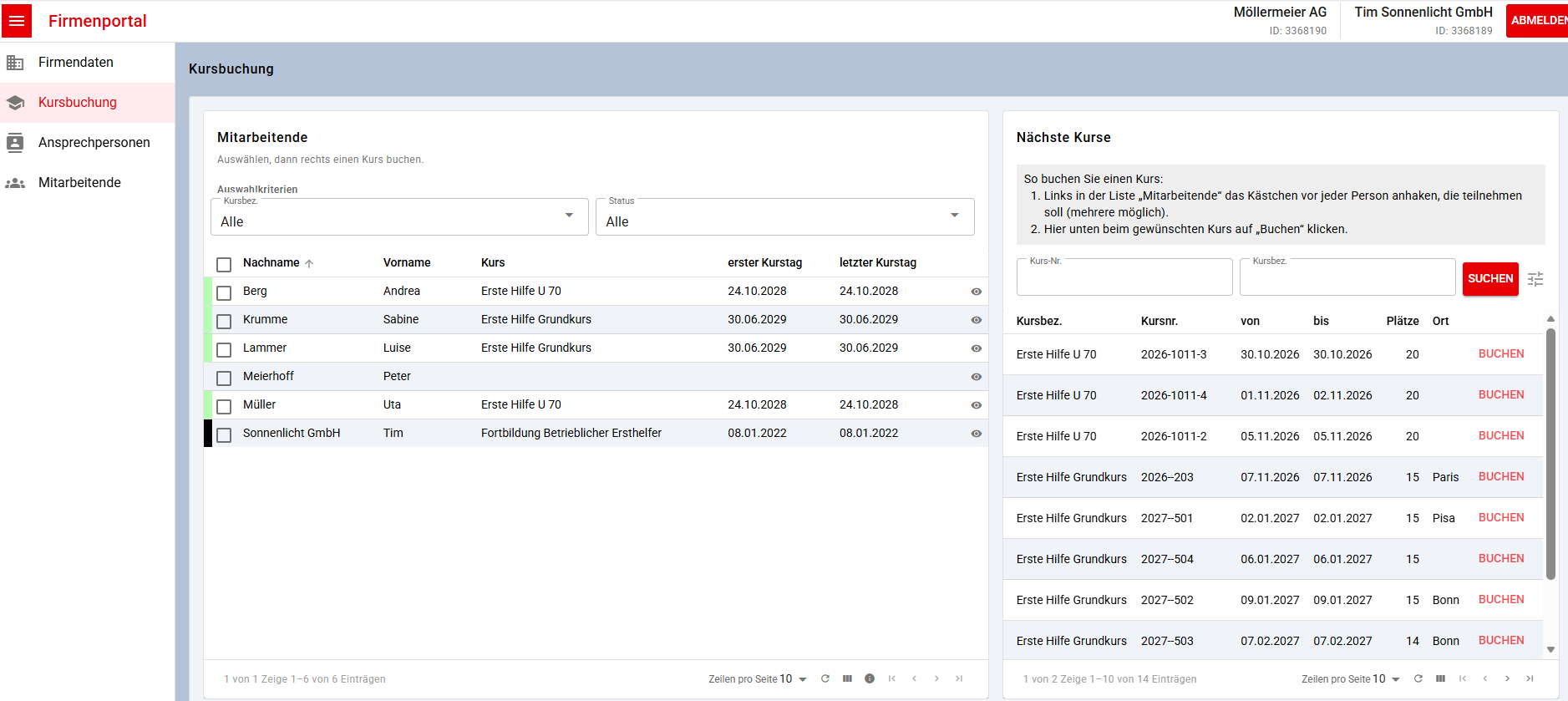Tick the select-all checkbox in Mitarbeitende header
Viewport: 1568px width, 701px height.
224,264
